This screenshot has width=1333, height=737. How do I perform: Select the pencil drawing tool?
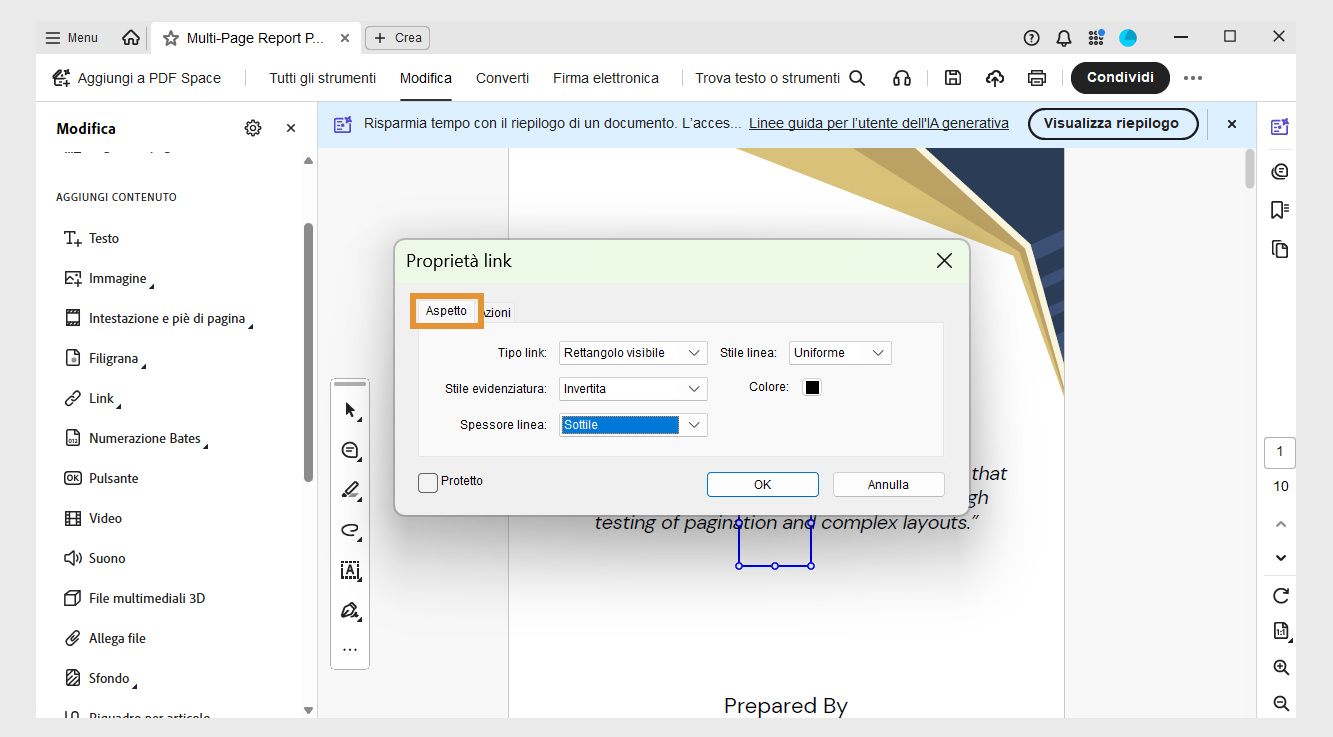click(349, 490)
